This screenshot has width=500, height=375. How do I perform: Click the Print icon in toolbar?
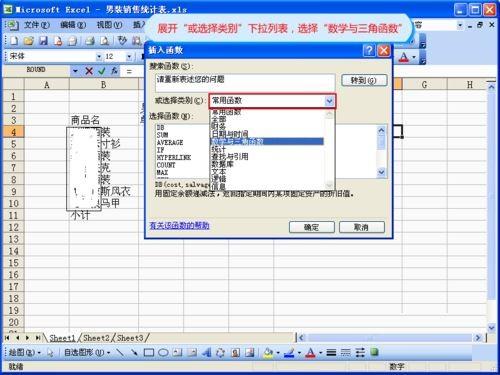pyautogui.click(x=89, y=41)
